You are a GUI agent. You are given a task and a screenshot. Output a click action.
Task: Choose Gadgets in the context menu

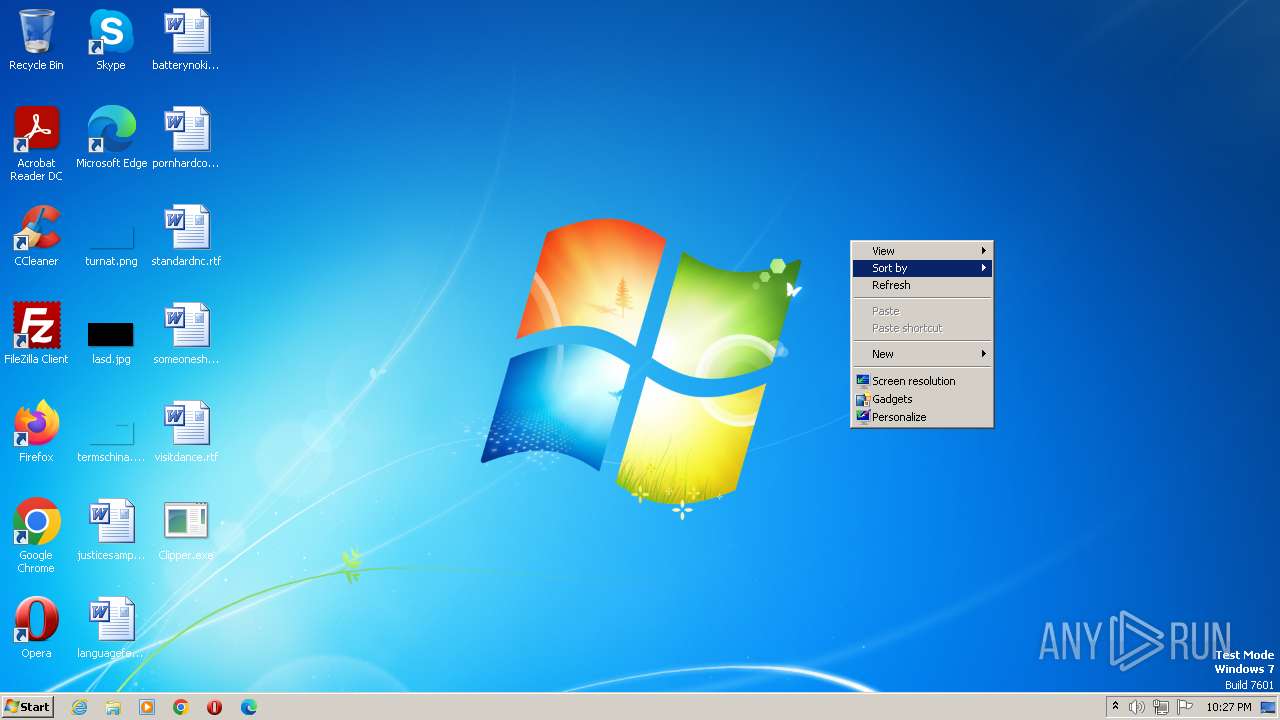(922, 399)
